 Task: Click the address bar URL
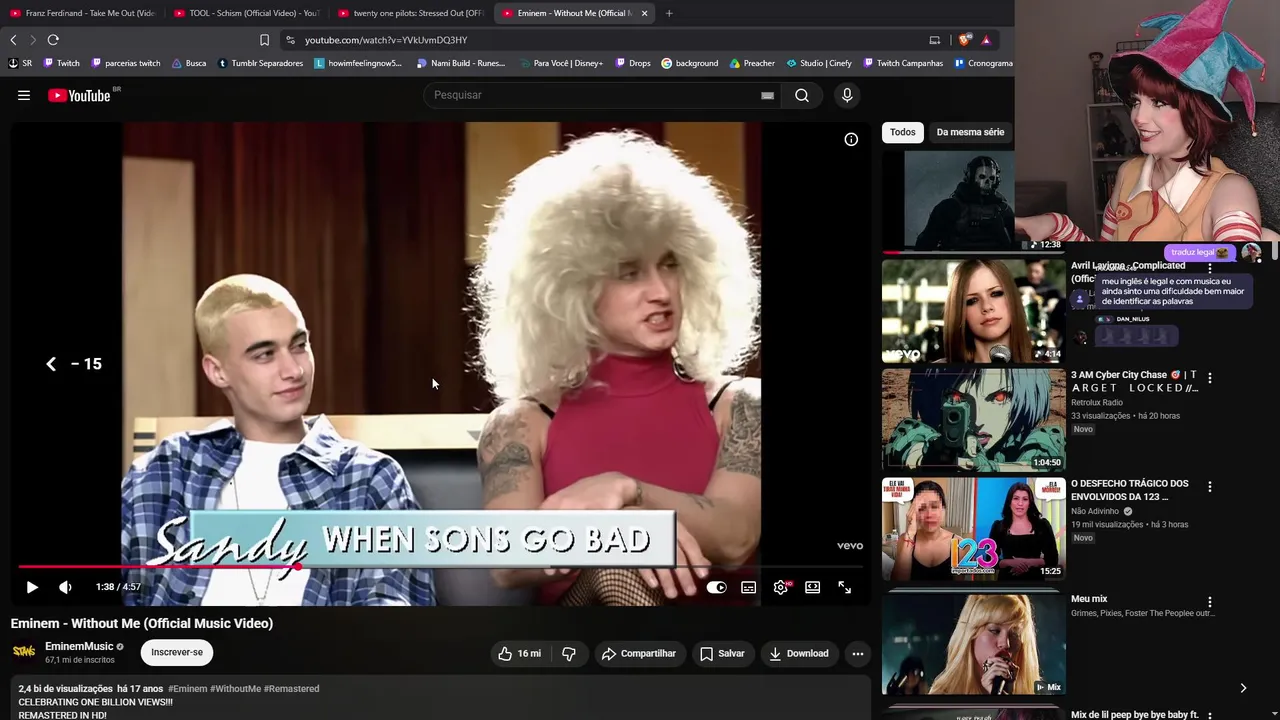pyautogui.click(x=386, y=40)
